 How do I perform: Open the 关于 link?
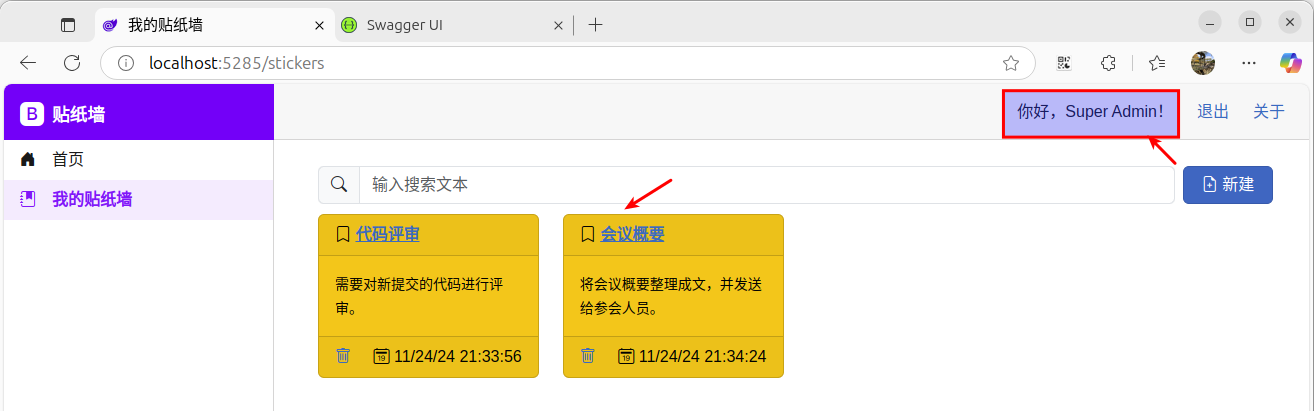coord(1269,112)
